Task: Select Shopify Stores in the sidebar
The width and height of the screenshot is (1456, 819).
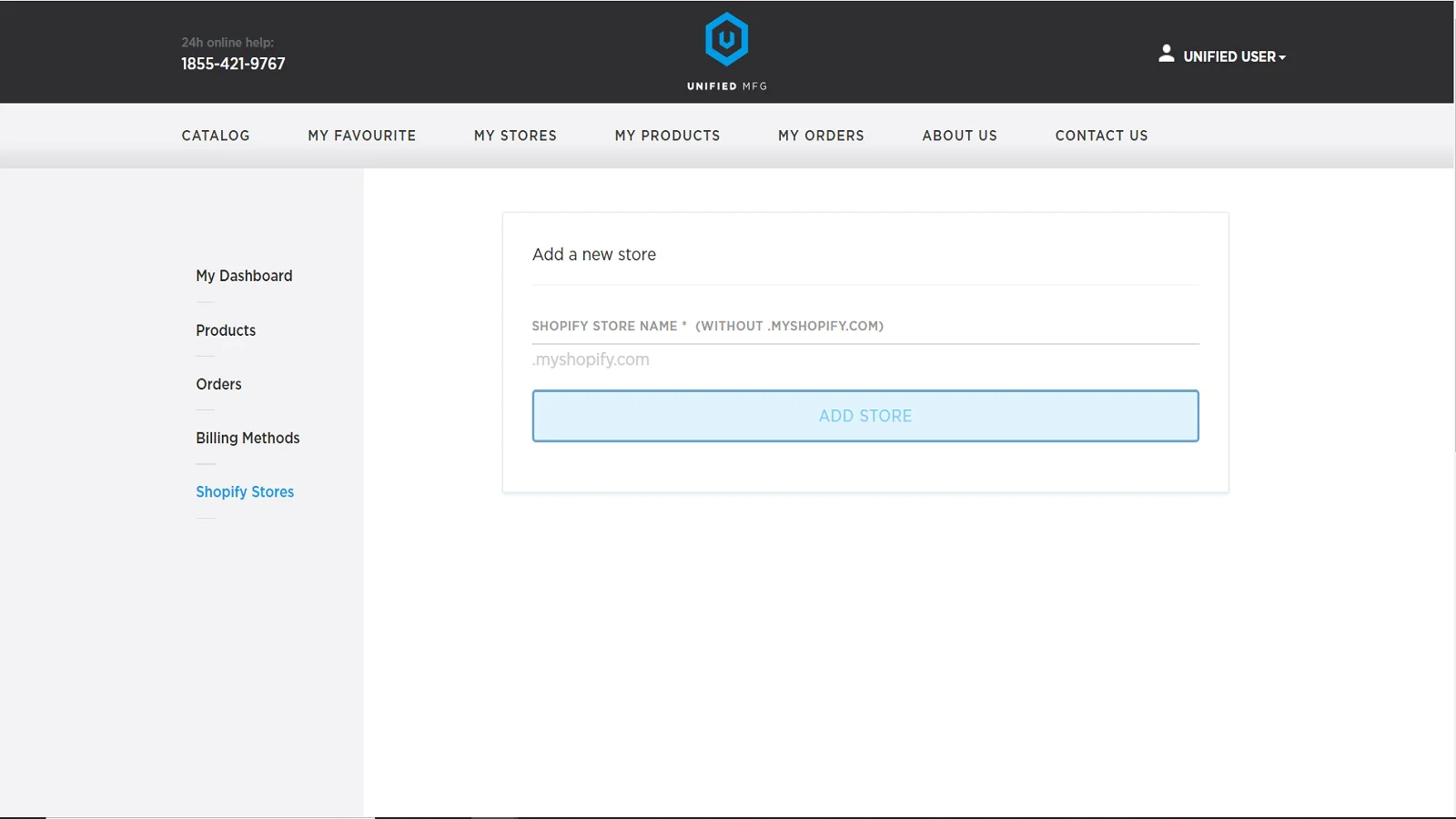Action: [245, 491]
